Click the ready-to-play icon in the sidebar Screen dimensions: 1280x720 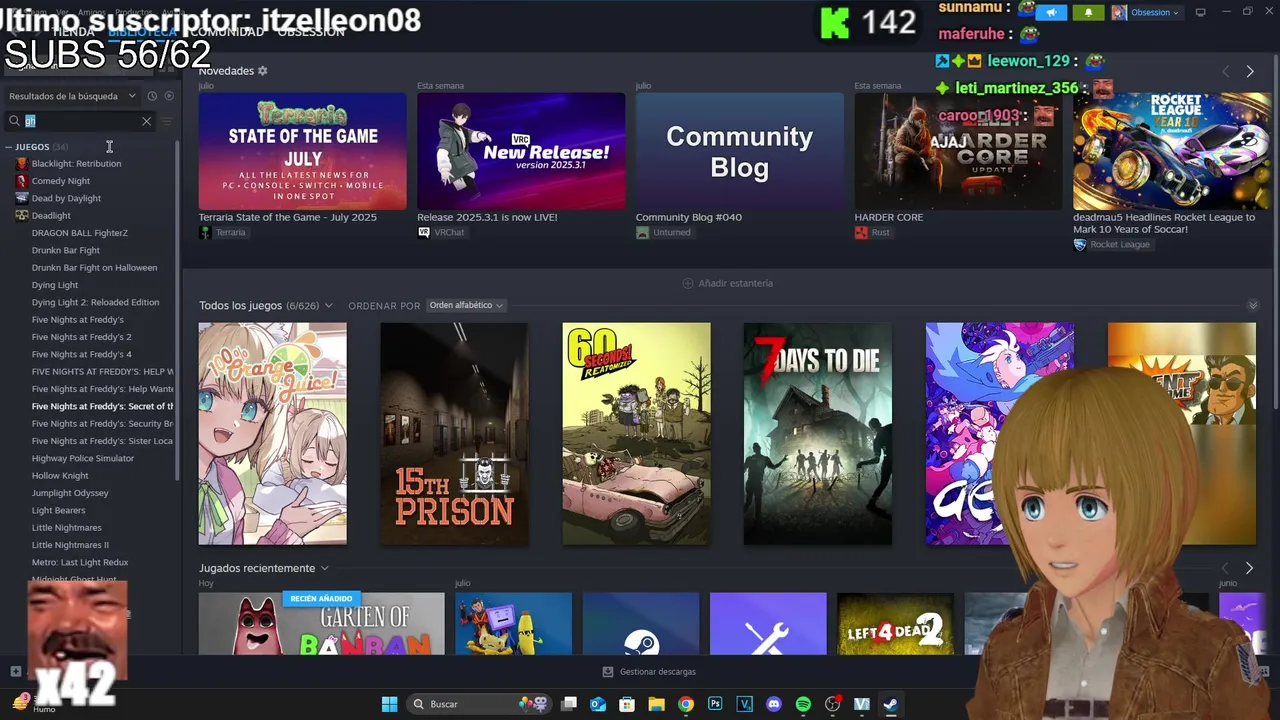tap(169, 96)
